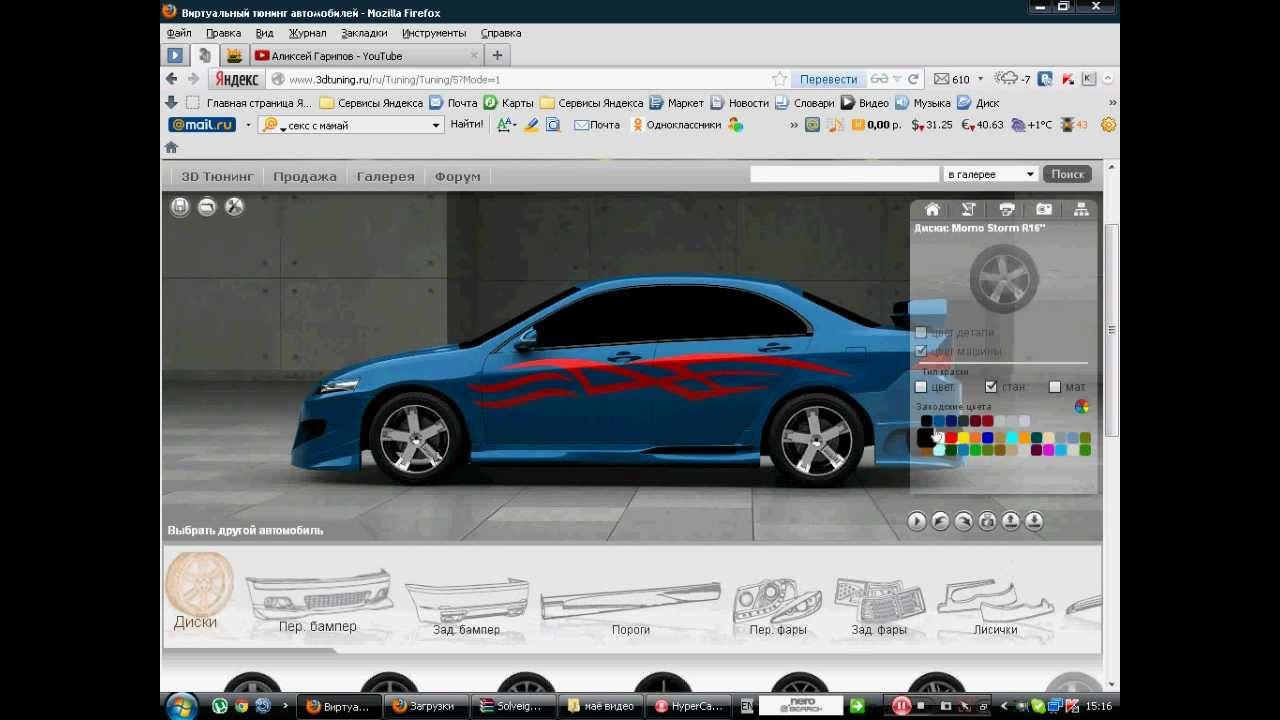Screen dimensions: 1280x720
Task: Switch to the Алексей Гарипов YouTube tab
Action: pyautogui.click(x=366, y=56)
